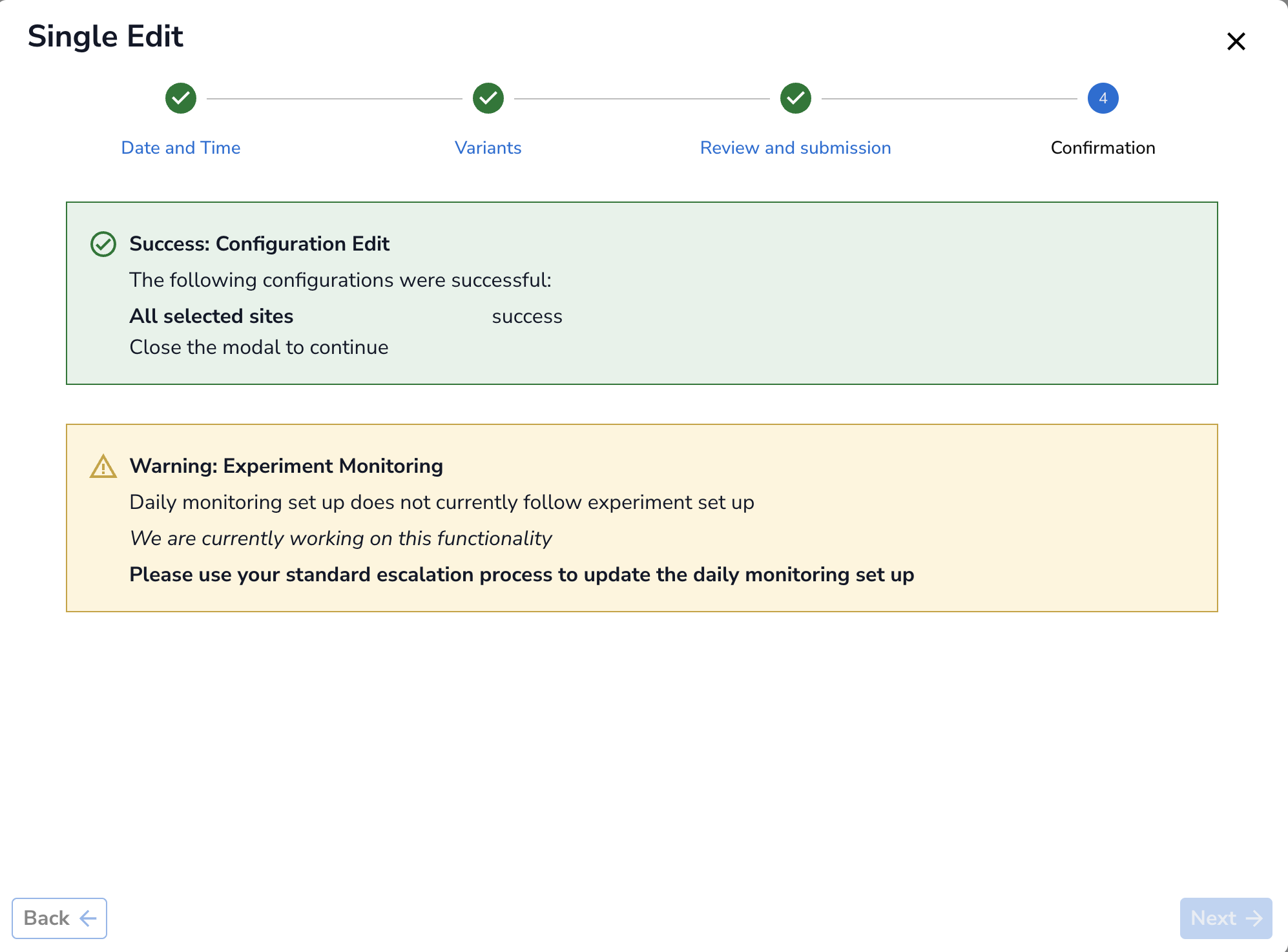This screenshot has height=952, width=1288.
Task: Select the Confirmation step label
Action: click(1103, 148)
